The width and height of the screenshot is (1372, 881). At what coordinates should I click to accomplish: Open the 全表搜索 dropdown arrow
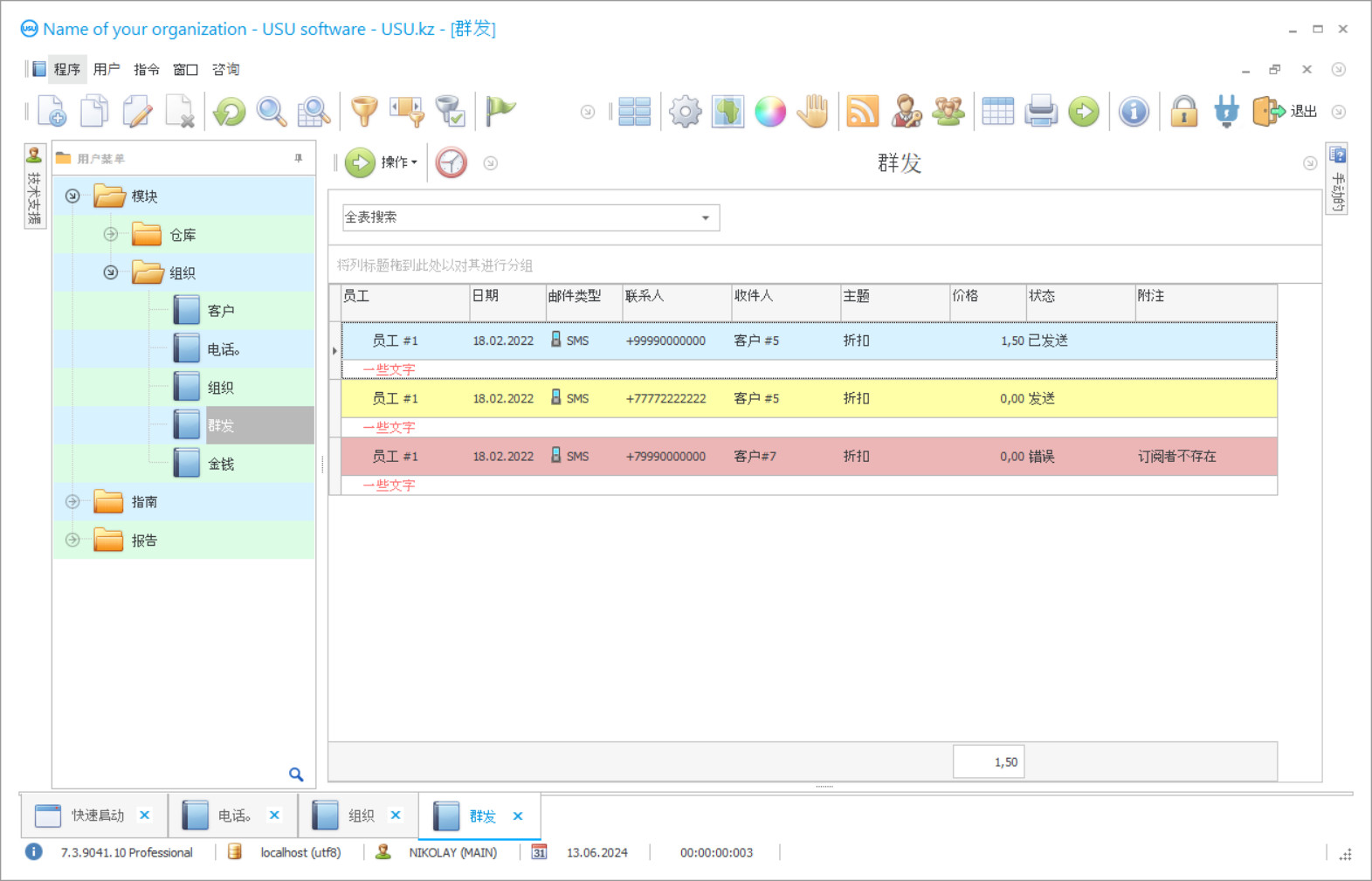click(705, 217)
